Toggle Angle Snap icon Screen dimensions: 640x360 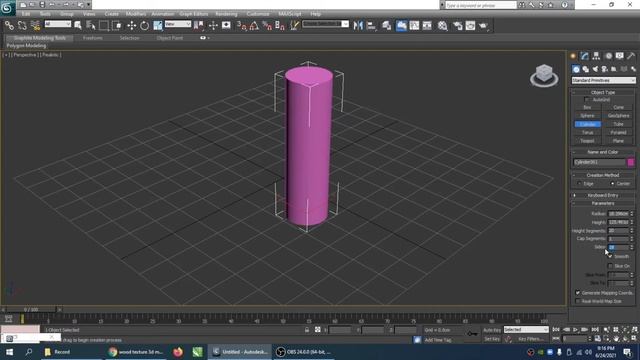(254, 26)
